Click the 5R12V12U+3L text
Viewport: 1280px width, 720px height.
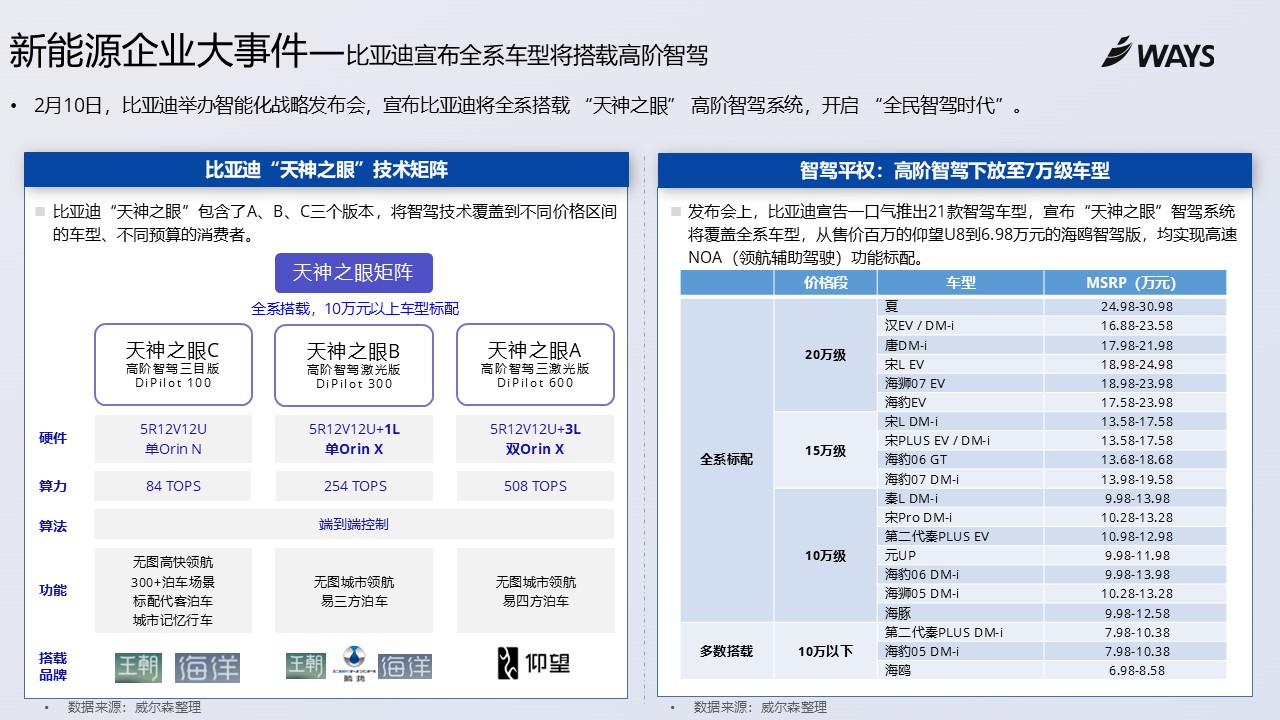point(535,429)
